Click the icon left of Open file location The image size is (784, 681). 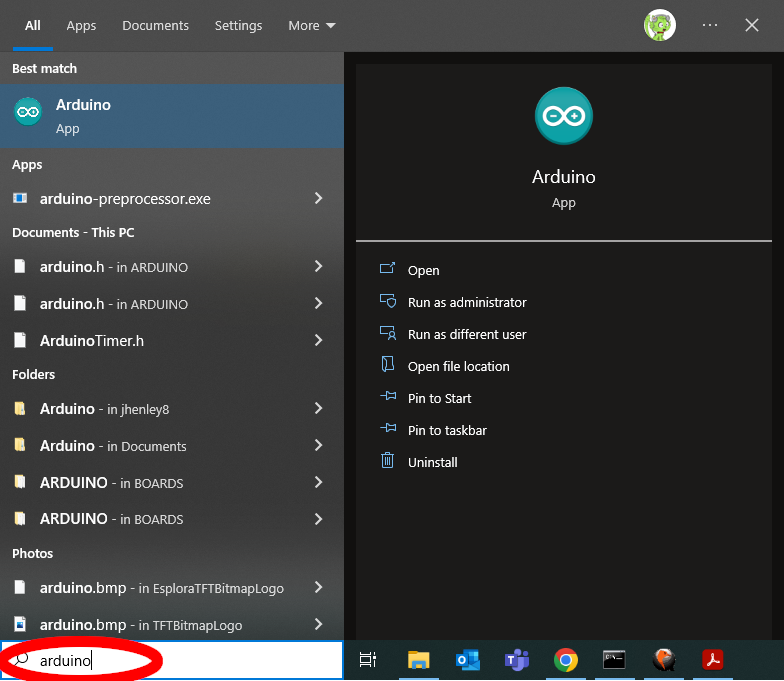pyautogui.click(x=388, y=364)
